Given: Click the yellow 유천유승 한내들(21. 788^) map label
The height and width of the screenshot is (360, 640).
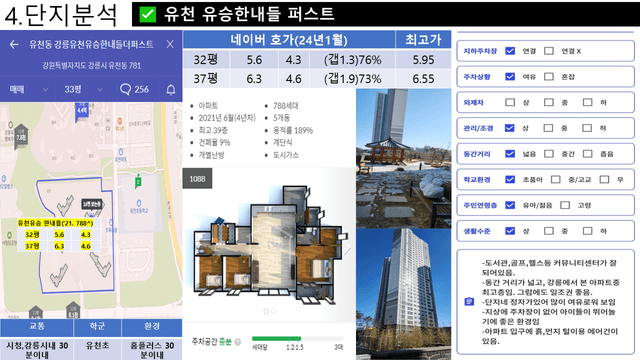Looking at the screenshot, I should pos(55,223).
